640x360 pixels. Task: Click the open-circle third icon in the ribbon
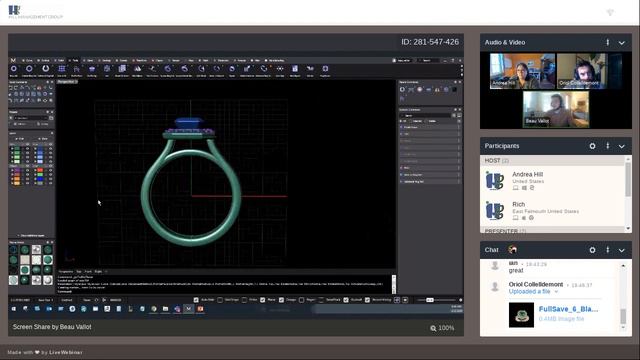[45, 69]
